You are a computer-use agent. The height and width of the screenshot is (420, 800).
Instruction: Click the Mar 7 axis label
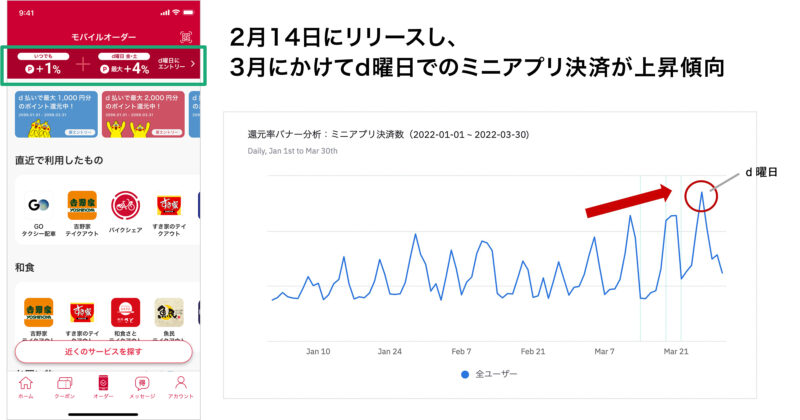click(605, 352)
